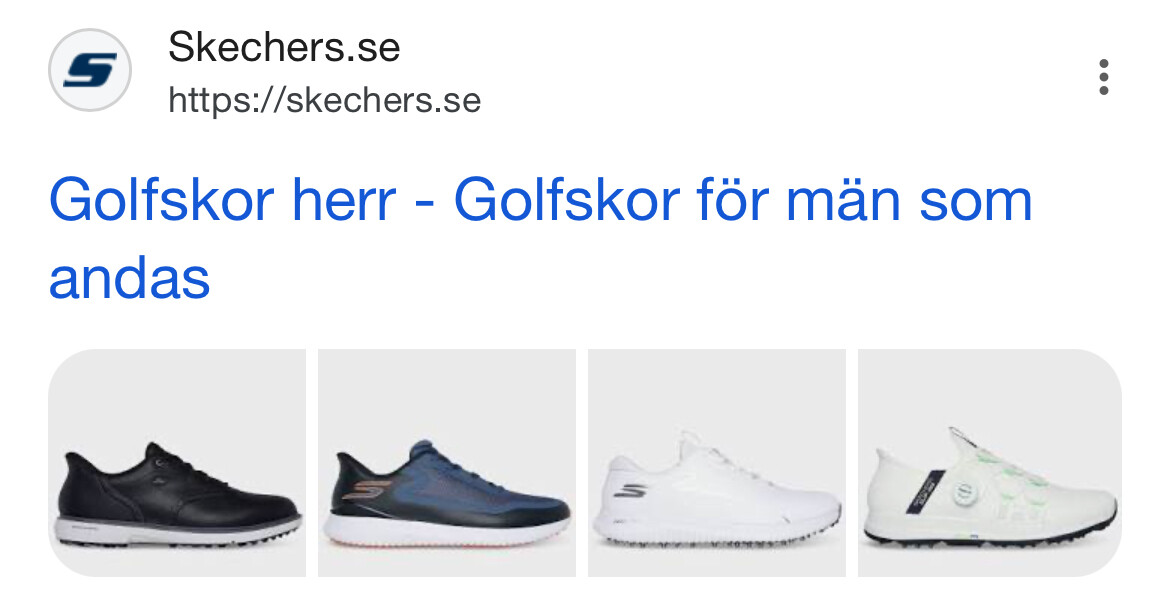The image size is (1170, 610).
Task: Open the https://skechers.se URL text
Action: pos(325,100)
